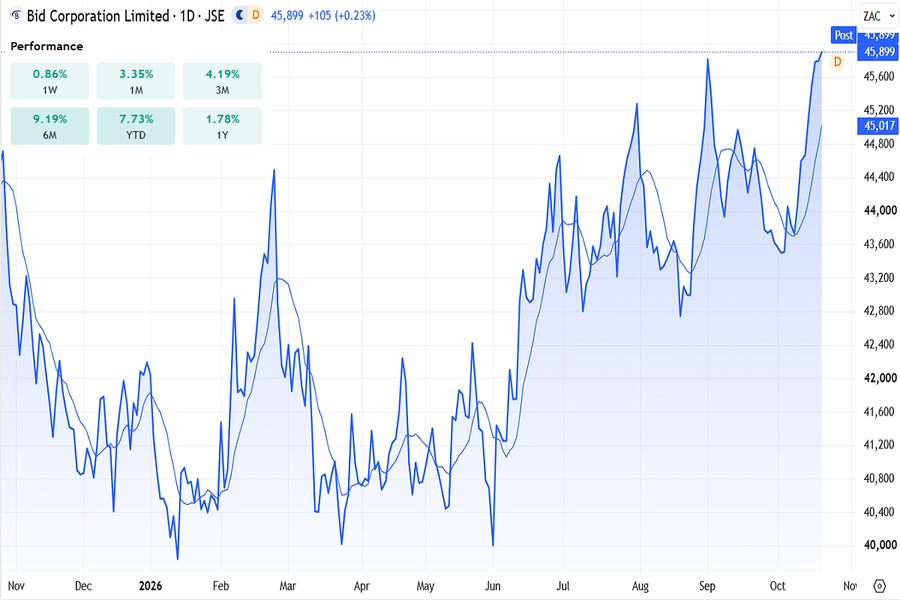
Task: Select the YTD performance tile
Action: [136, 126]
